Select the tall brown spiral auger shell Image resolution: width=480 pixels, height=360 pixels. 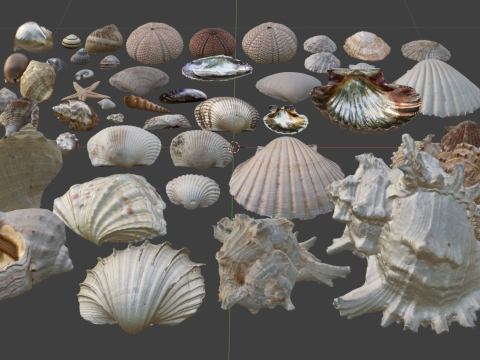point(146,104)
